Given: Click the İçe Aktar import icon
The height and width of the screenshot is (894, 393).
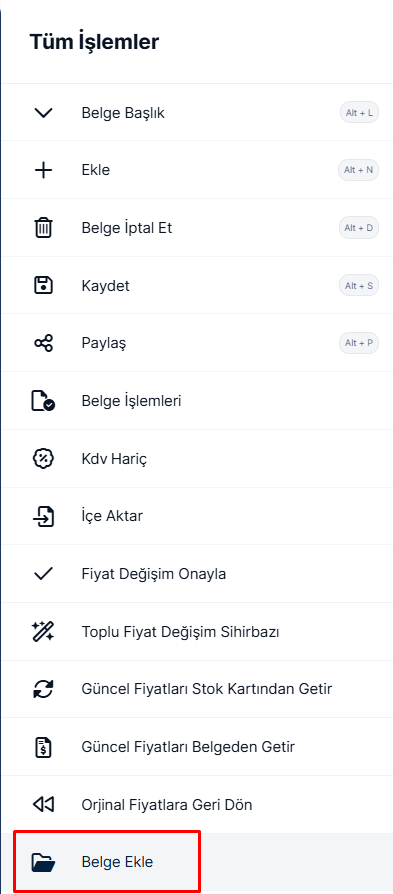Looking at the screenshot, I should point(43,516).
